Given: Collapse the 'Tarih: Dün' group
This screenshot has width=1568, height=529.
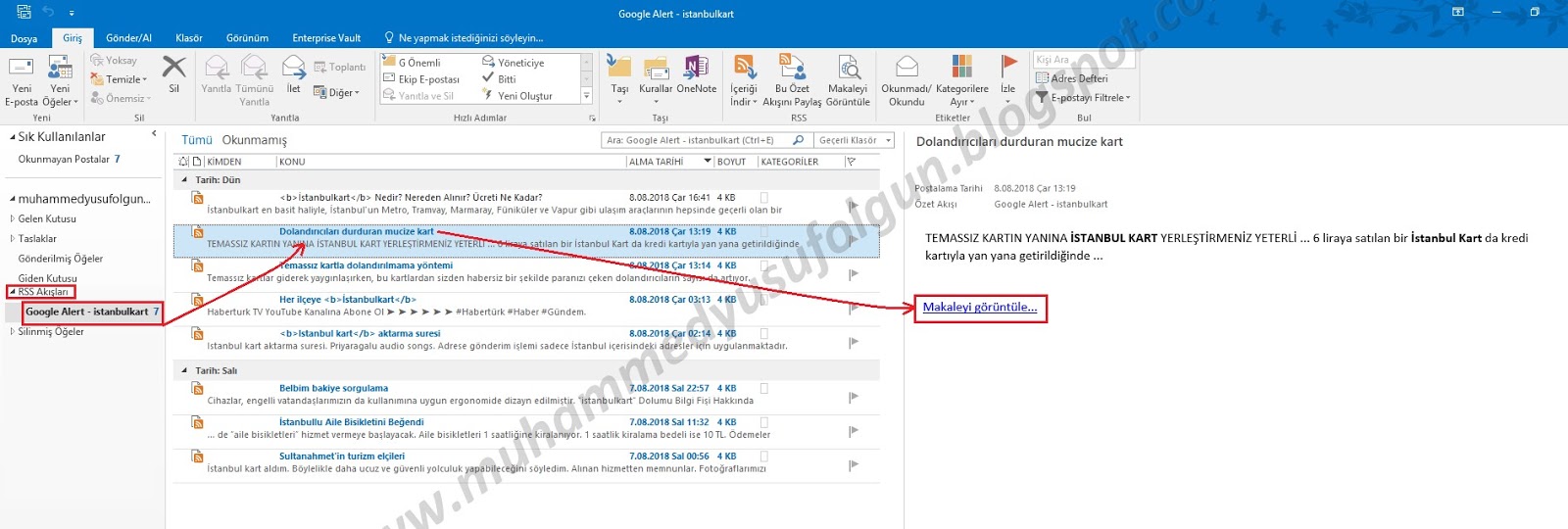Looking at the screenshot, I should (184, 180).
